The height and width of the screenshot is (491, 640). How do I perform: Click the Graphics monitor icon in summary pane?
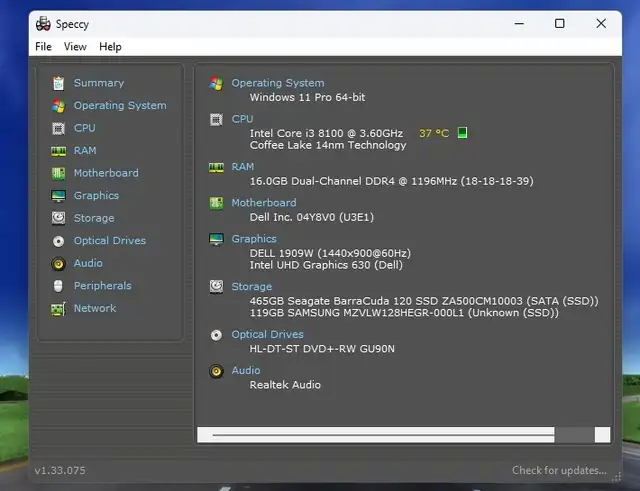pyautogui.click(x=216, y=239)
